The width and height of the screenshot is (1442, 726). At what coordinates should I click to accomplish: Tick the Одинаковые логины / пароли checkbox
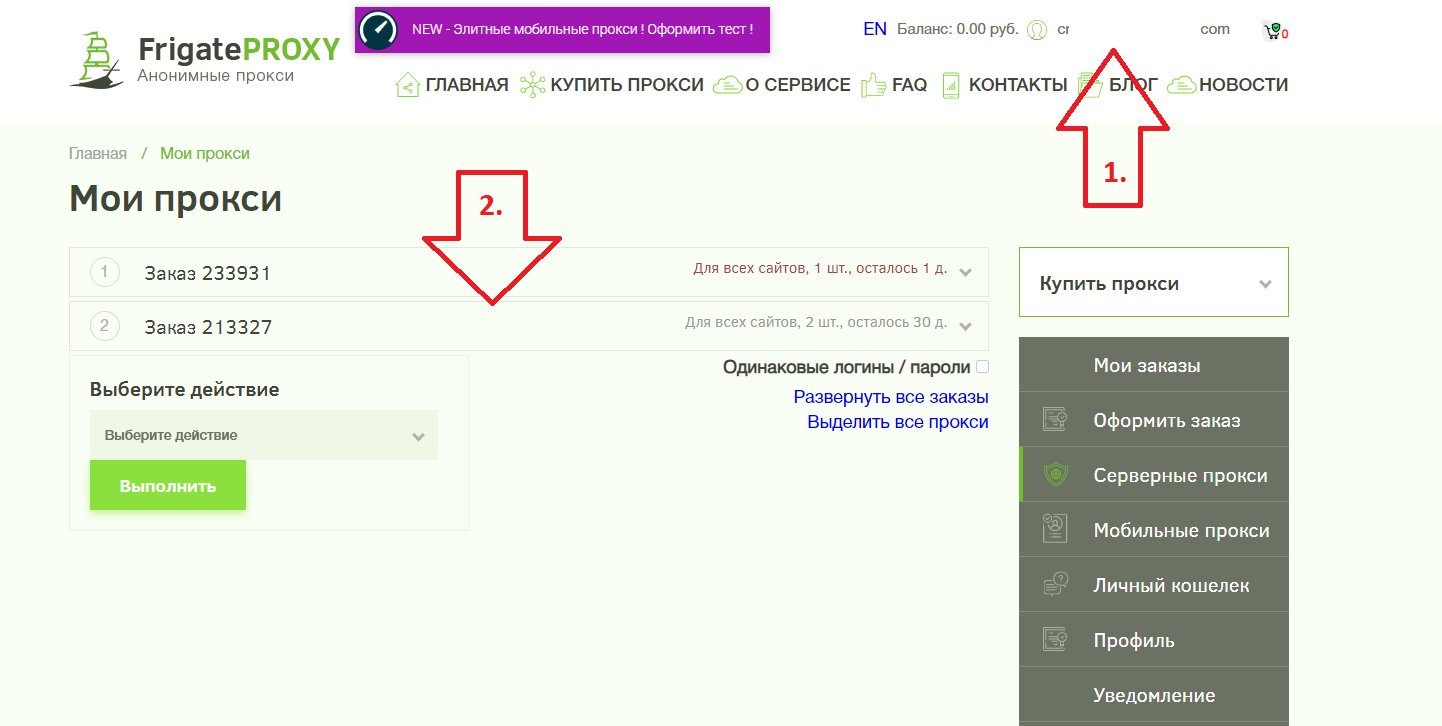click(982, 367)
